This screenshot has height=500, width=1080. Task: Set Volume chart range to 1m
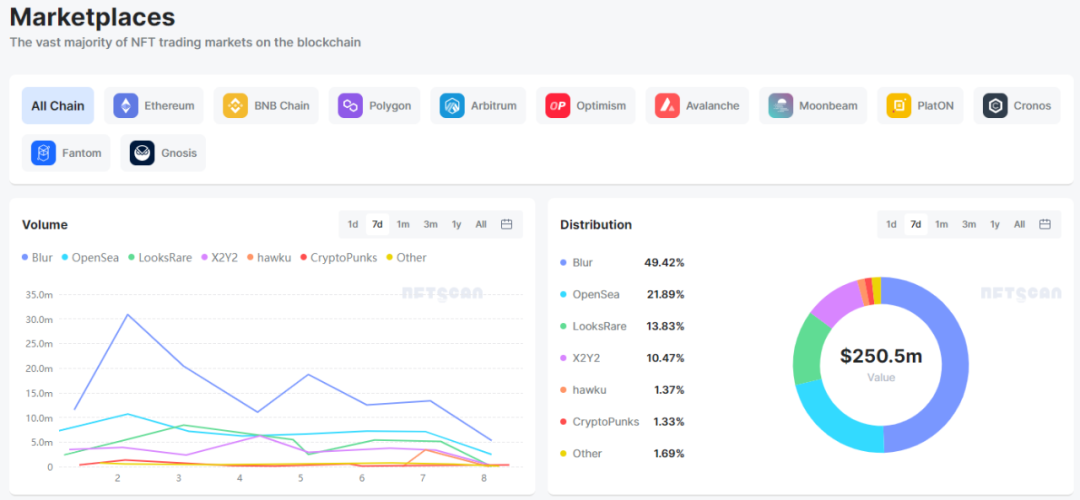tap(403, 224)
